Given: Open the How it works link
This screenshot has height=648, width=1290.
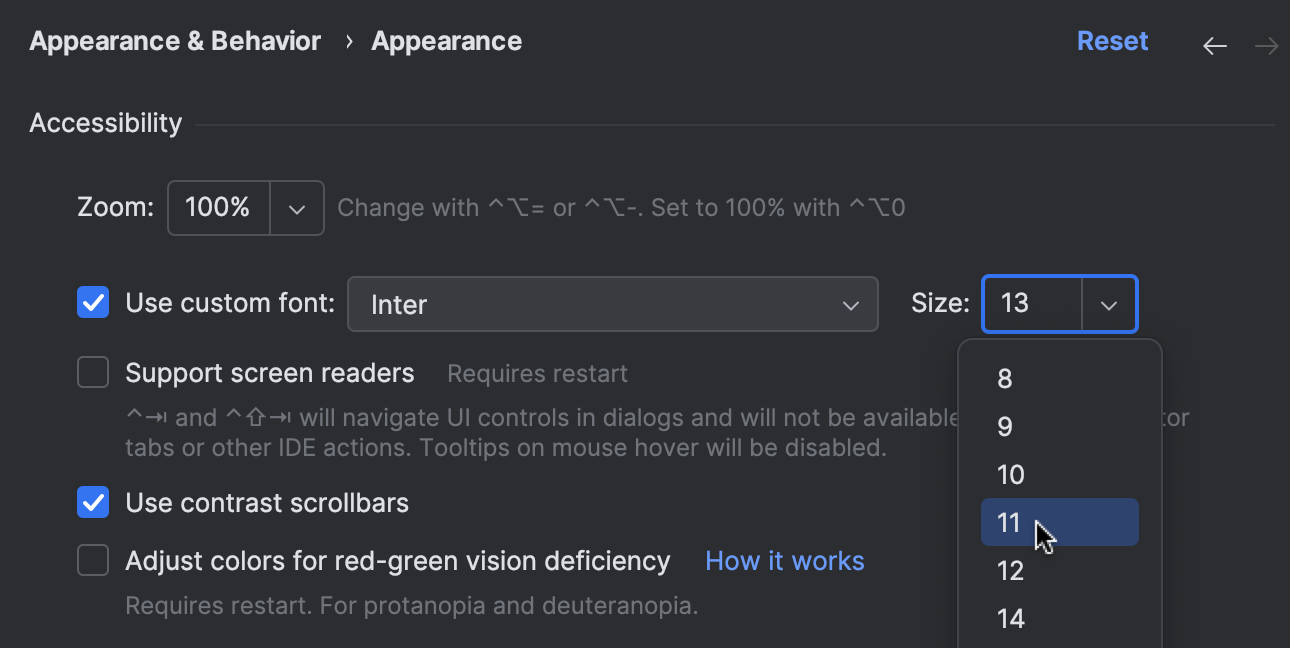Looking at the screenshot, I should point(784,560).
